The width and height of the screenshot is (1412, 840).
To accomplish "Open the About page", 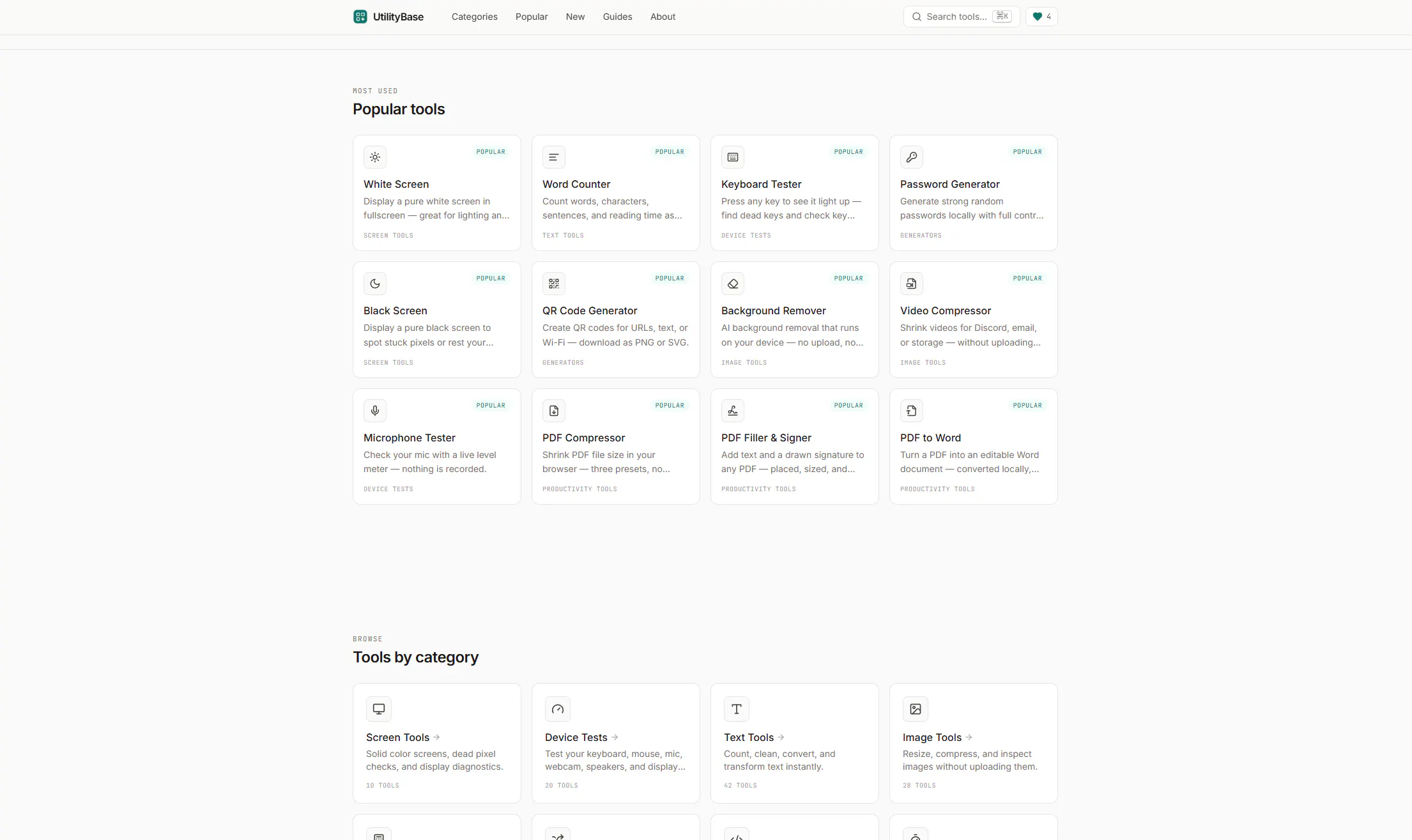I will point(663,17).
